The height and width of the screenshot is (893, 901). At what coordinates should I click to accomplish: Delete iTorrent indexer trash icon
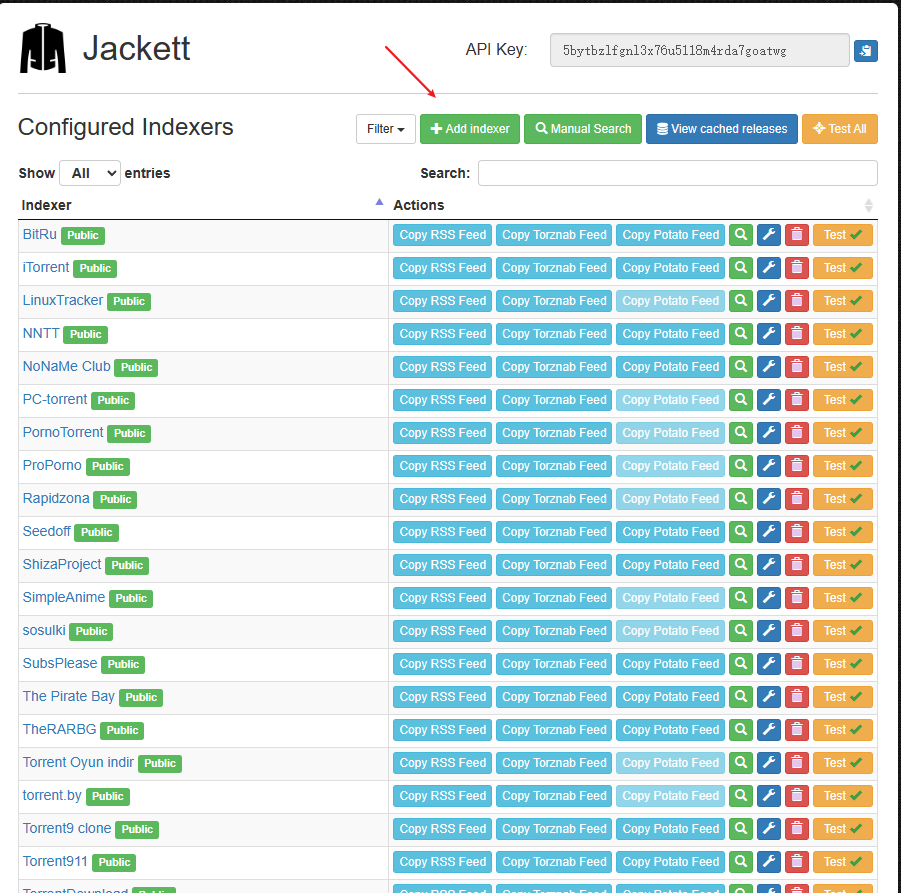tap(797, 268)
